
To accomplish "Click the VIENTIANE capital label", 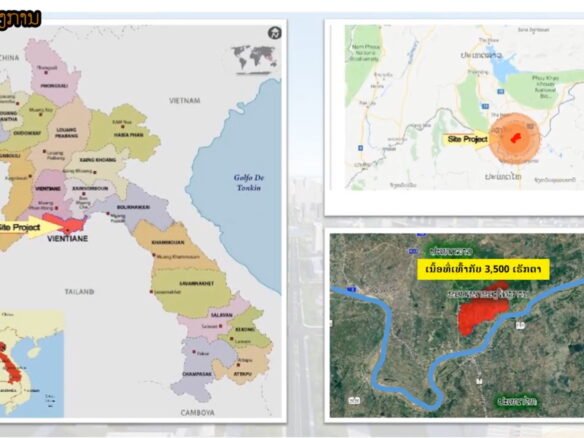I will pos(67,238).
